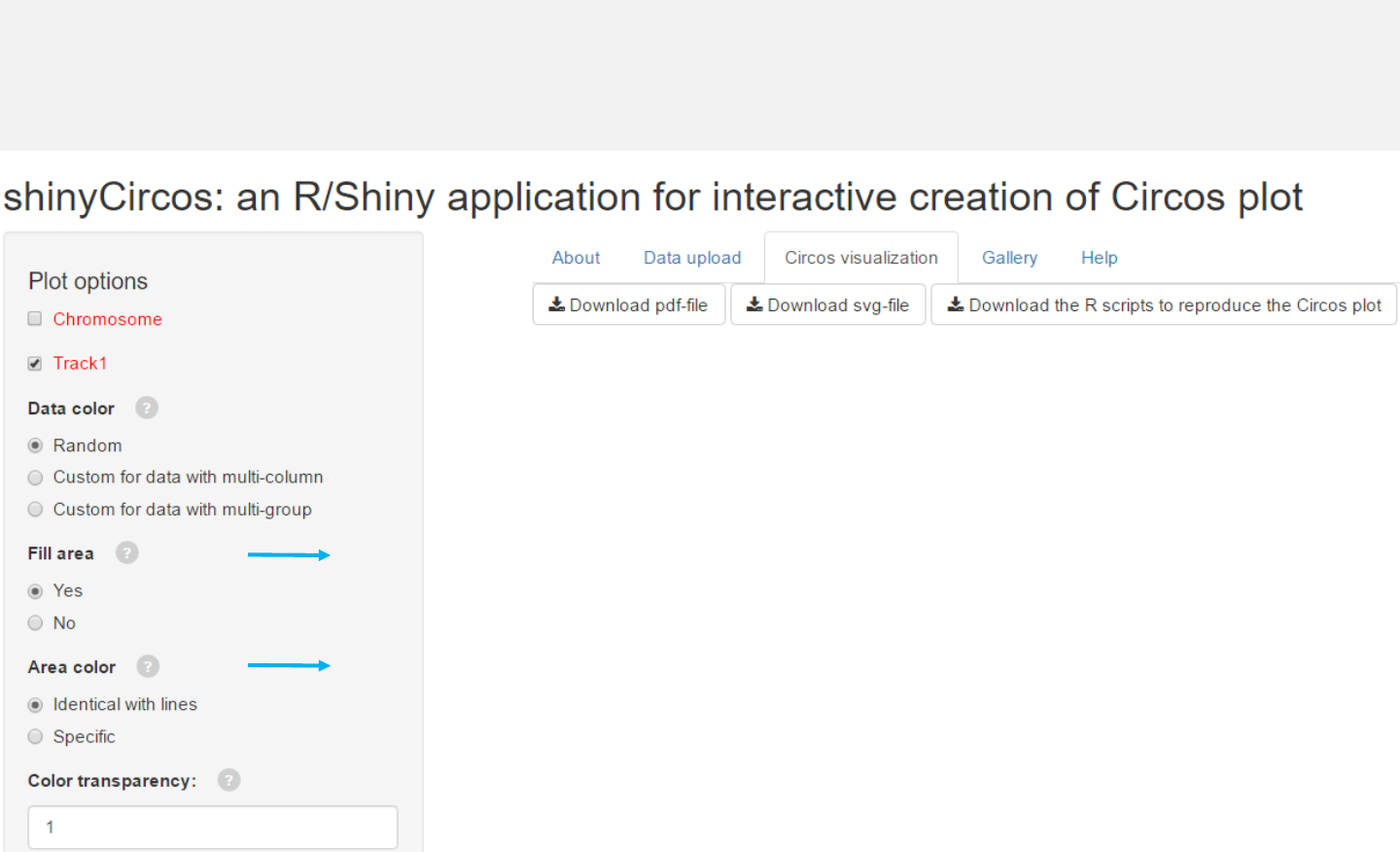Click the Plot options heading
This screenshot has height=852, width=1400.
click(x=88, y=281)
